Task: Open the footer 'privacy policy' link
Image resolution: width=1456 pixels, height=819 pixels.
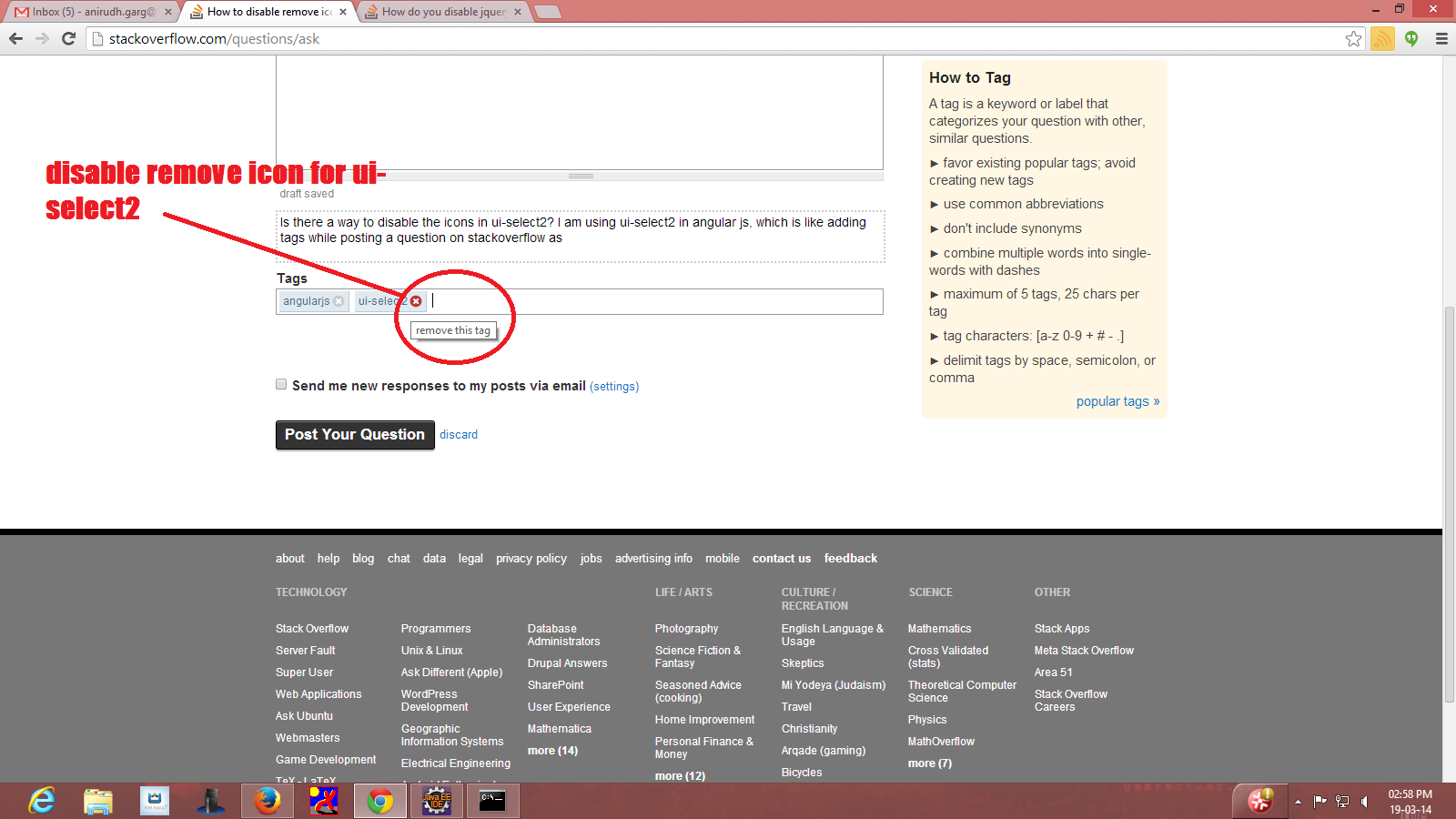Action: (531, 559)
